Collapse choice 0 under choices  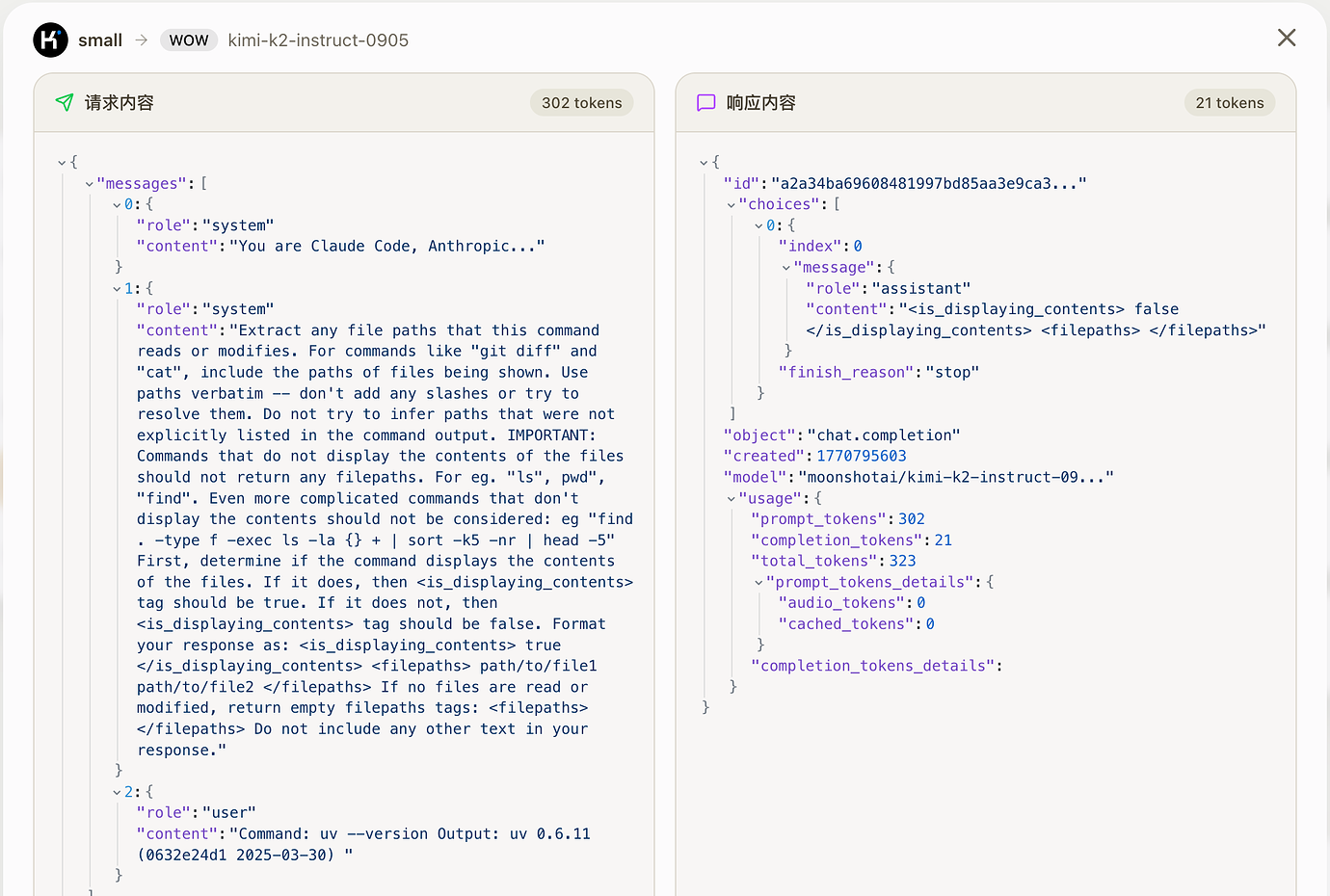tap(758, 226)
